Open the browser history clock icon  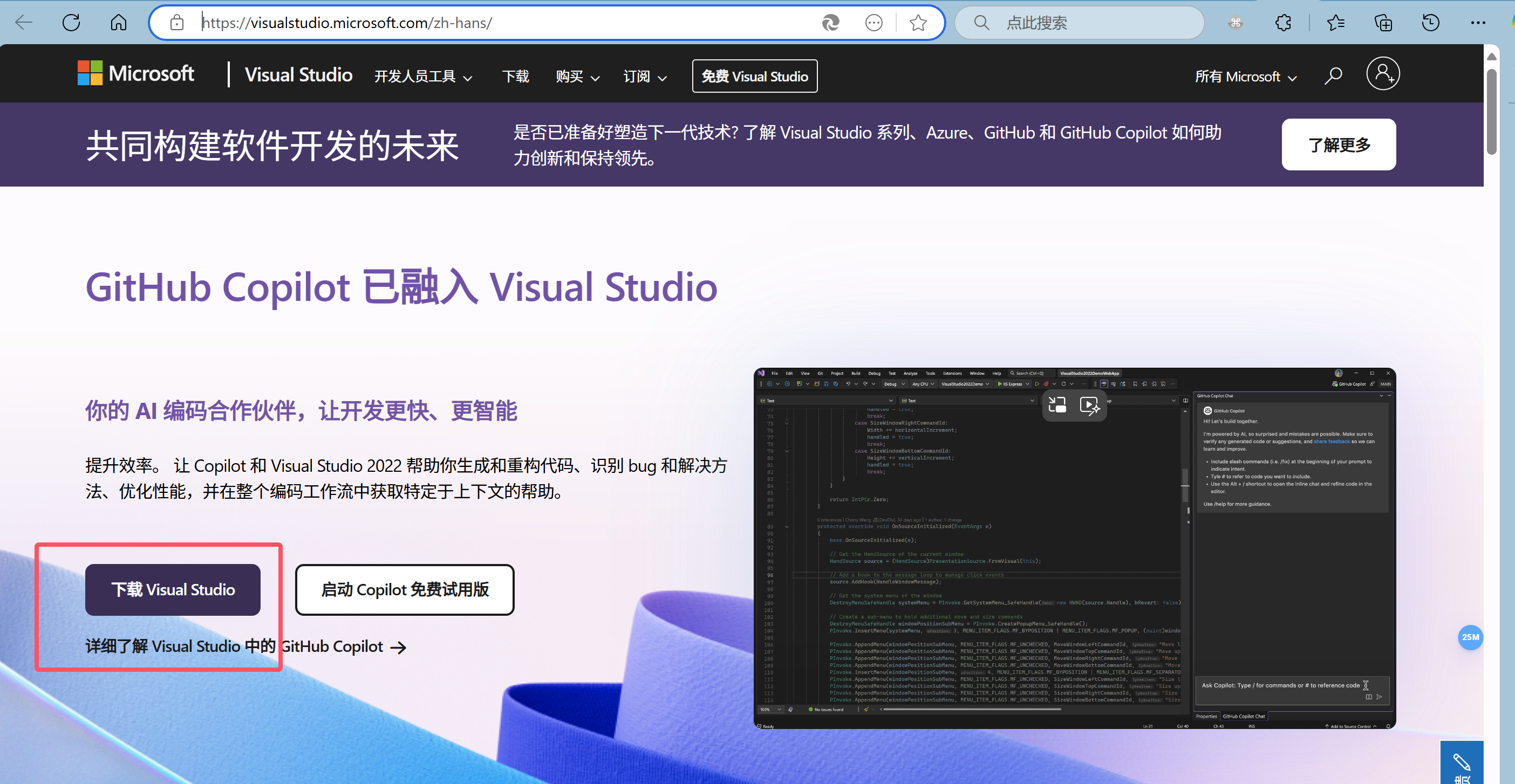coord(1430,23)
